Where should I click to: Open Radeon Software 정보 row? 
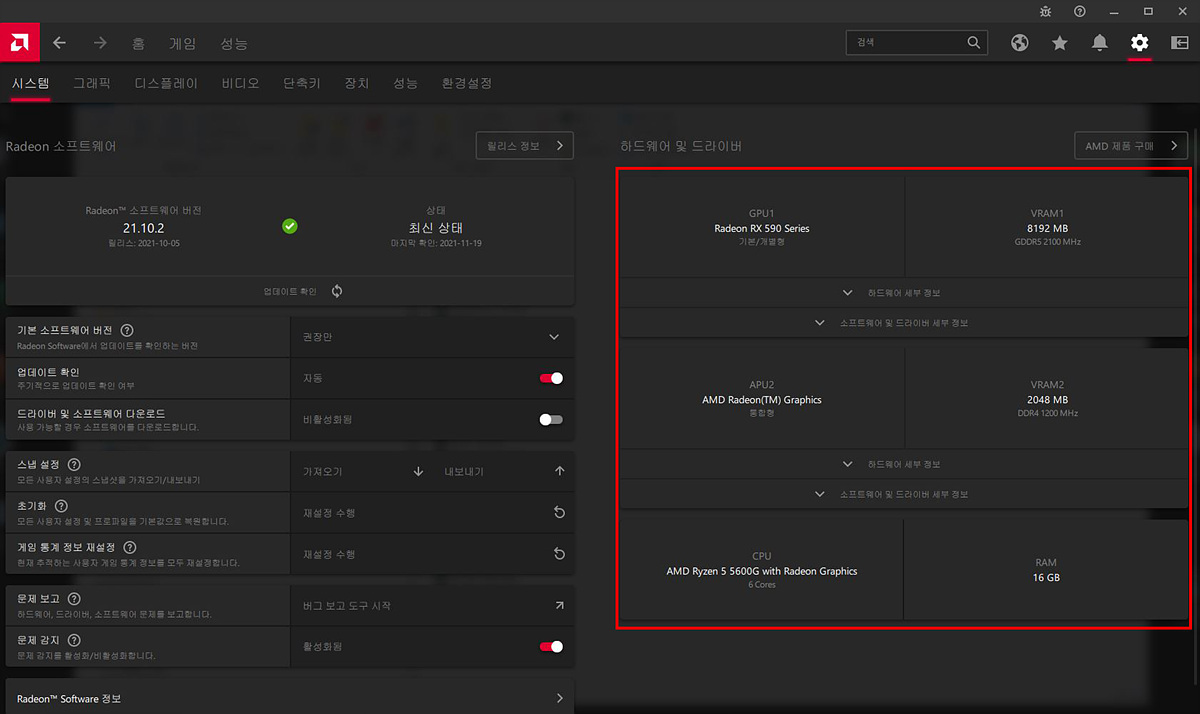click(x=290, y=698)
